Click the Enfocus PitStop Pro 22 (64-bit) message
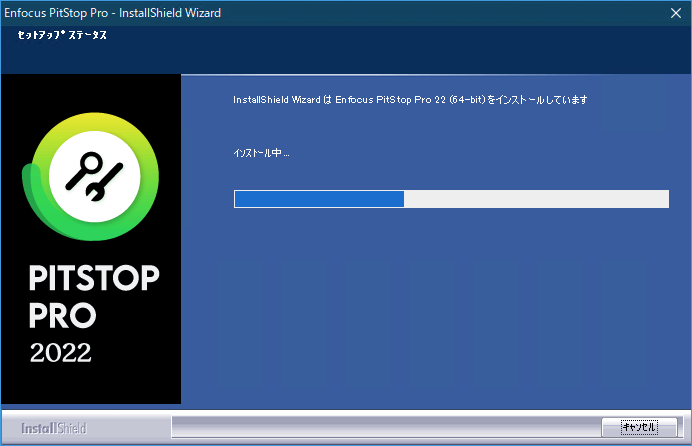 point(410,100)
